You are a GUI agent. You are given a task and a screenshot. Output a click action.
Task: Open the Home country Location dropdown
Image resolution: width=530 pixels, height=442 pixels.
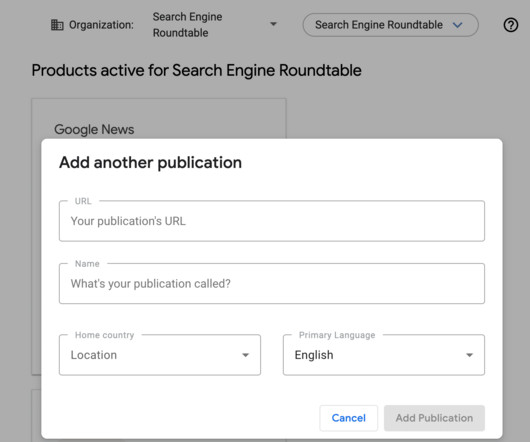[160, 355]
